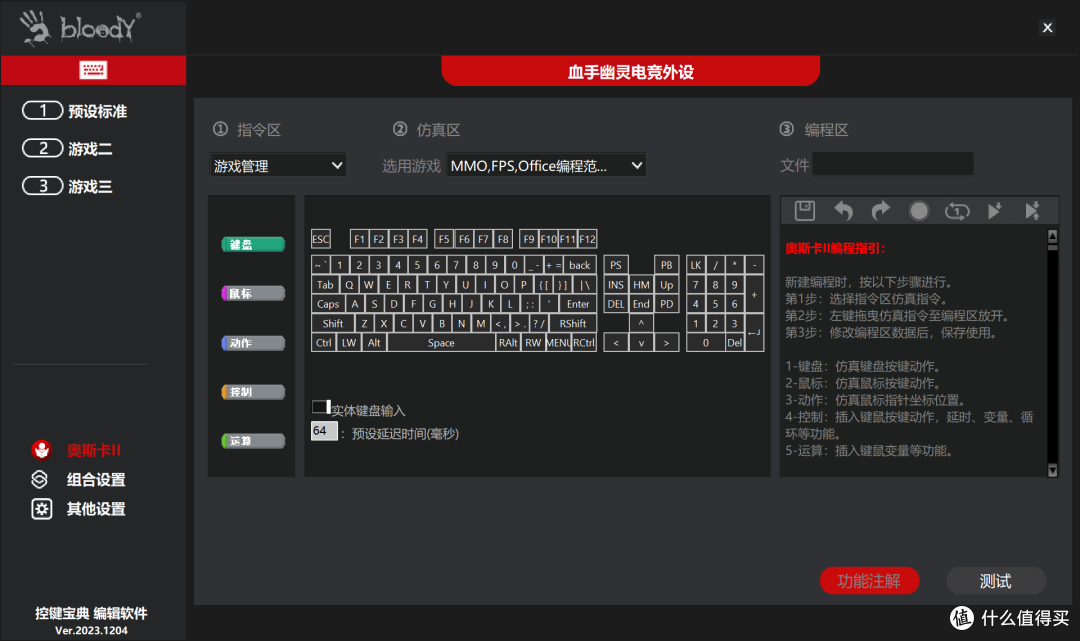Click the redo arrow icon
The width and height of the screenshot is (1080, 641).
point(881,211)
